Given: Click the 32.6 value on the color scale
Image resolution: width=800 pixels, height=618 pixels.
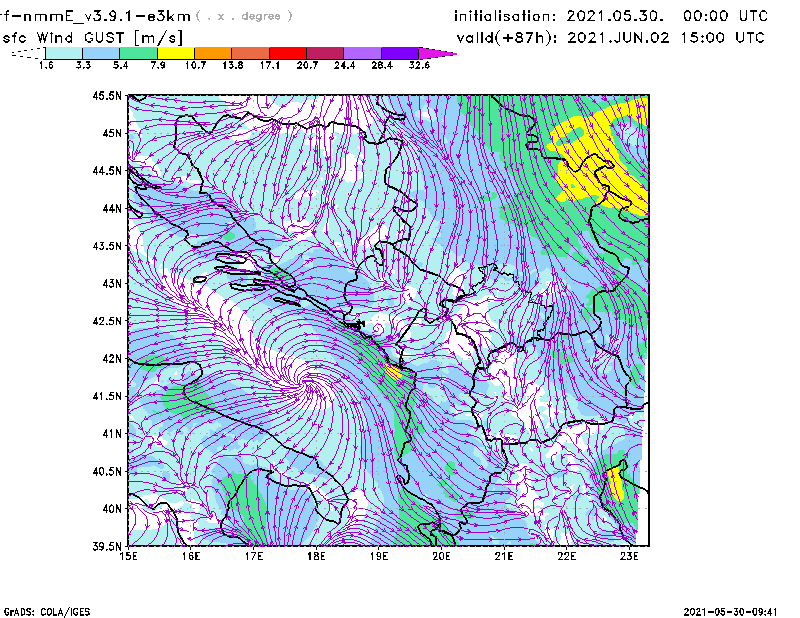Looking at the screenshot, I should [420, 66].
